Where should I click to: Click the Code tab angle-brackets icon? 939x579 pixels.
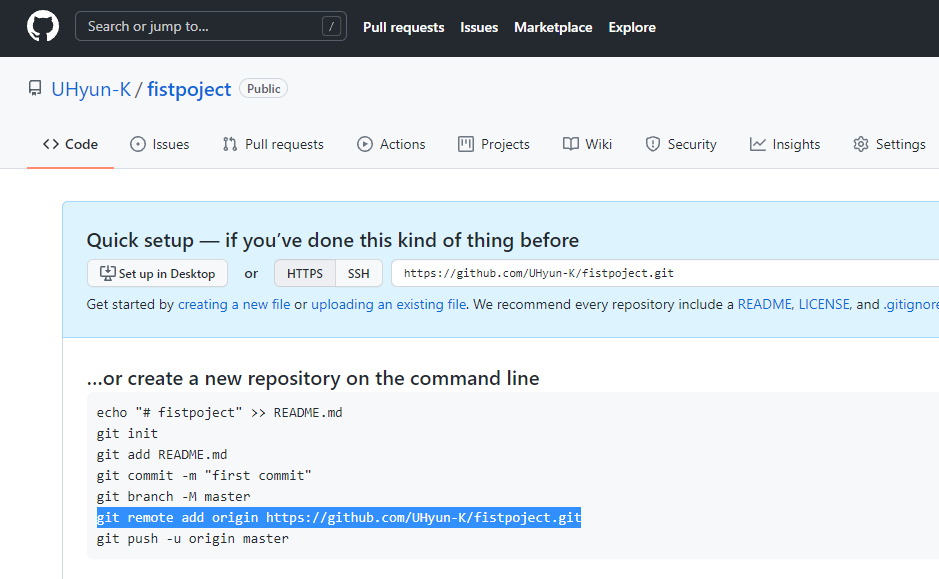pyautogui.click(x=51, y=144)
